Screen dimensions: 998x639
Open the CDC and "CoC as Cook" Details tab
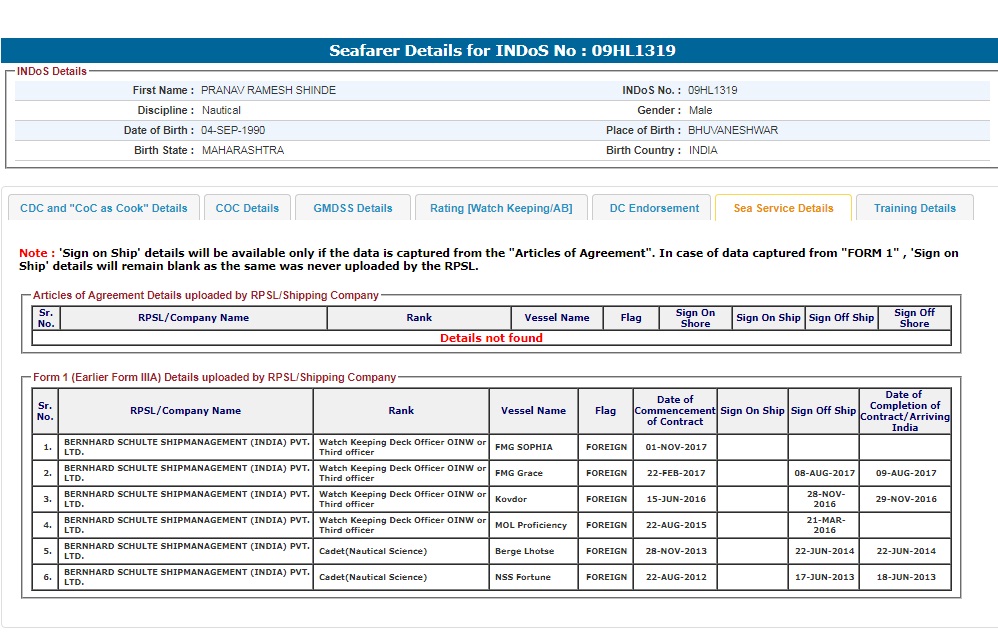[x=104, y=208]
